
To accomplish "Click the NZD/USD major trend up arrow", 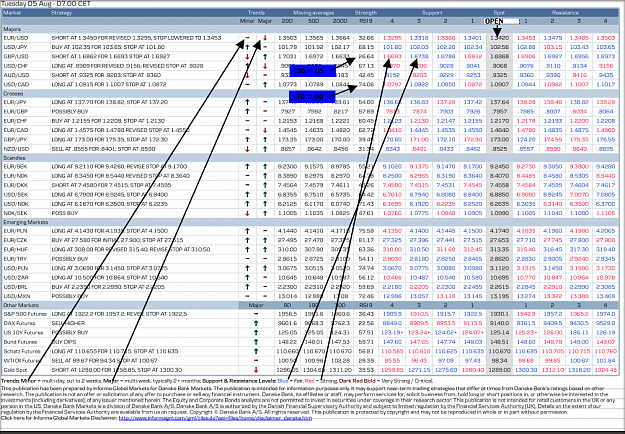I will tap(265, 149).
